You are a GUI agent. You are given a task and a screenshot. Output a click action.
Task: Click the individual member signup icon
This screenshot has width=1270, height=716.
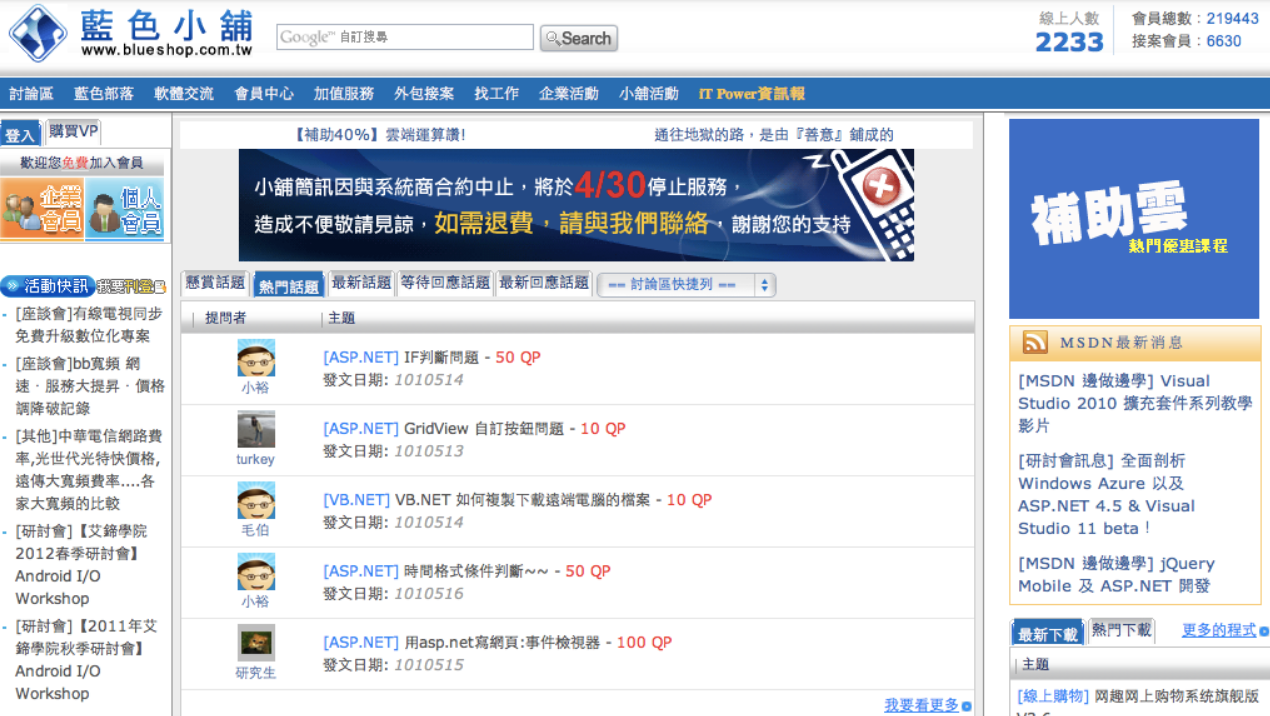click(125, 209)
